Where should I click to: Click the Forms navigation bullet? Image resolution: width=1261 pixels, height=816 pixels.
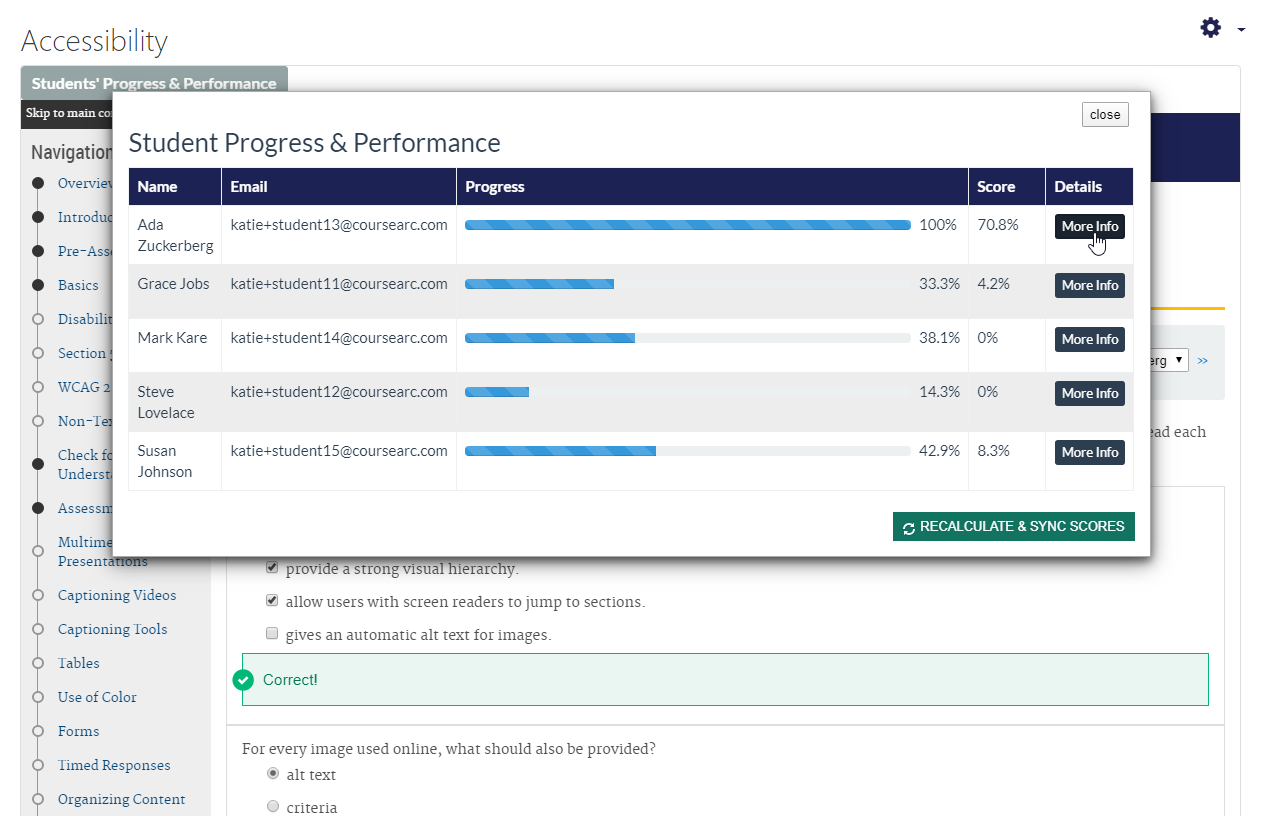click(38, 731)
